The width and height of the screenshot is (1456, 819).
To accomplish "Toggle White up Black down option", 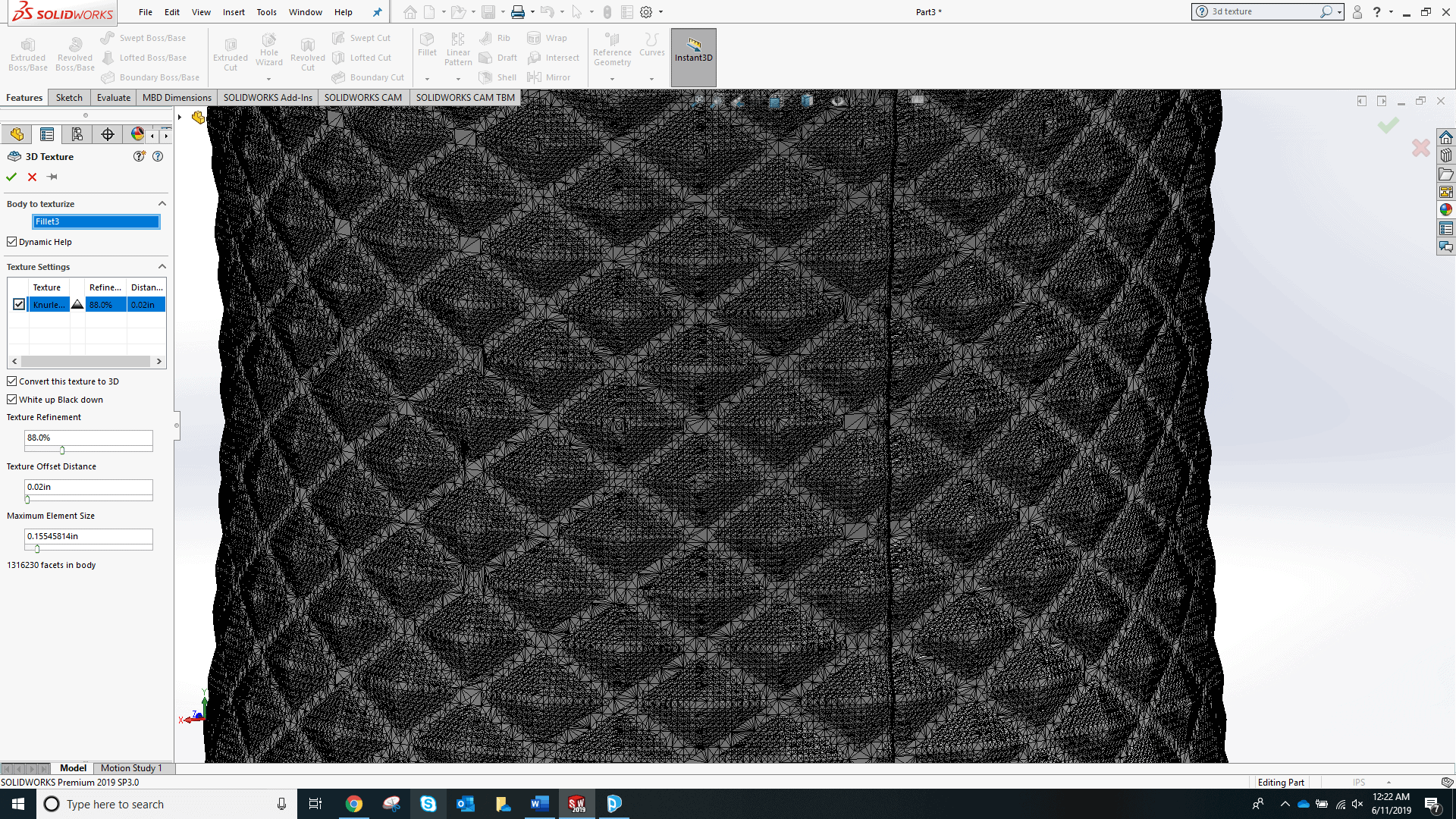I will (12, 400).
